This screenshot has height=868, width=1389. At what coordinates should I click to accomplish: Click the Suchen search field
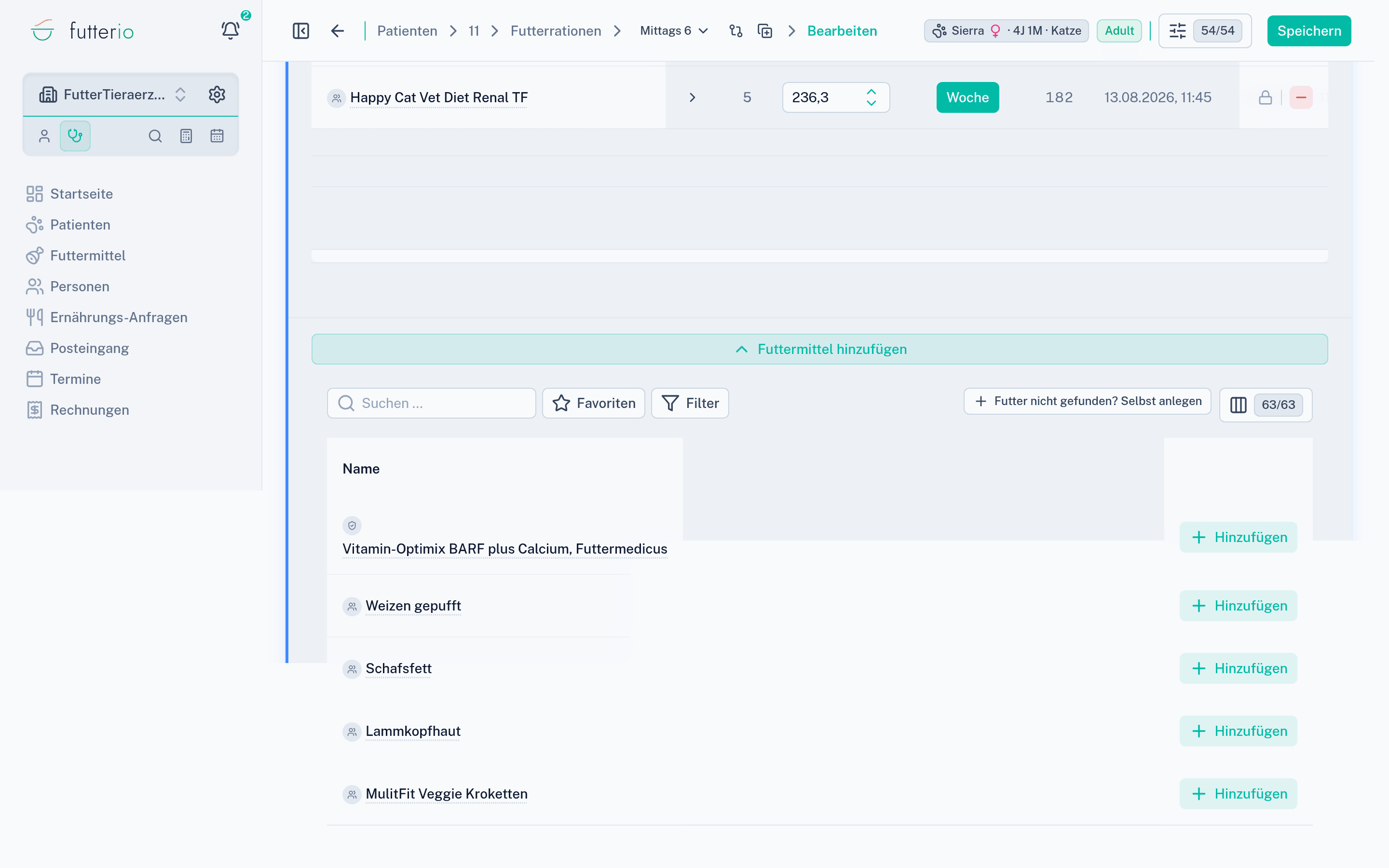click(432, 403)
